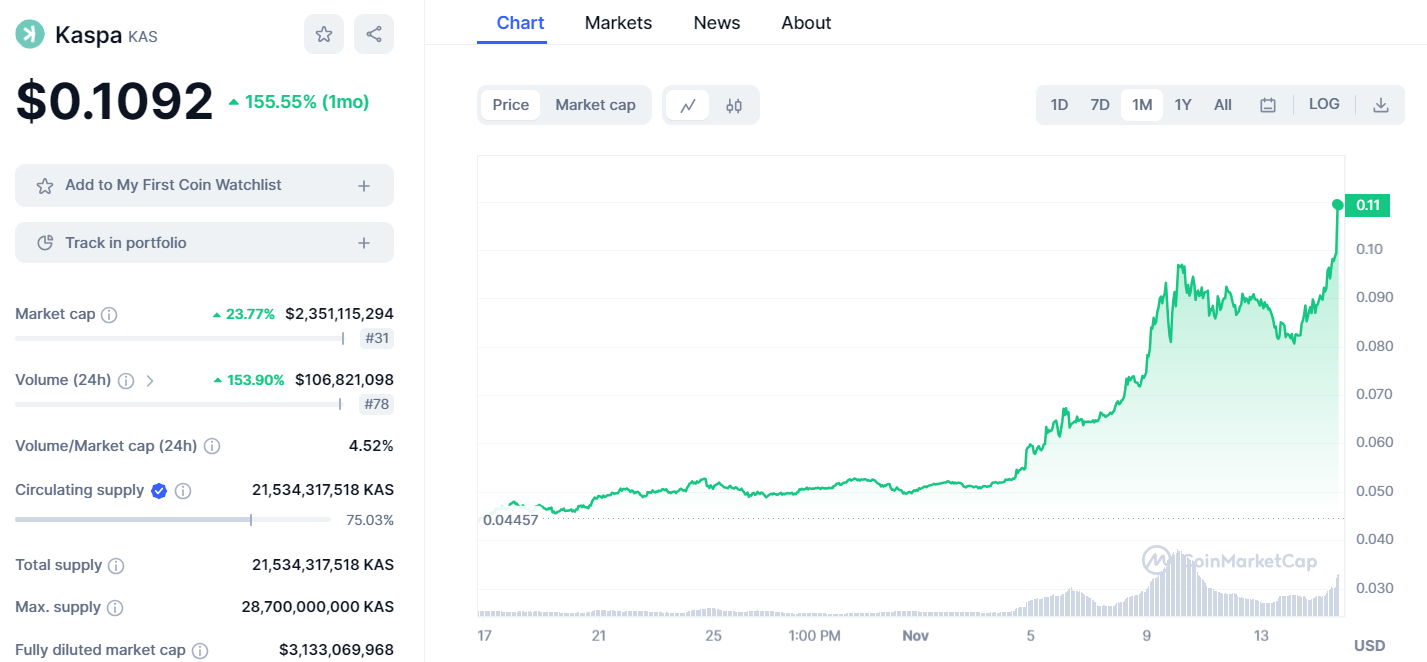The image size is (1427, 662).
Task: Click the 4.52% volume/market cap value
Action: pyautogui.click(x=371, y=446)
